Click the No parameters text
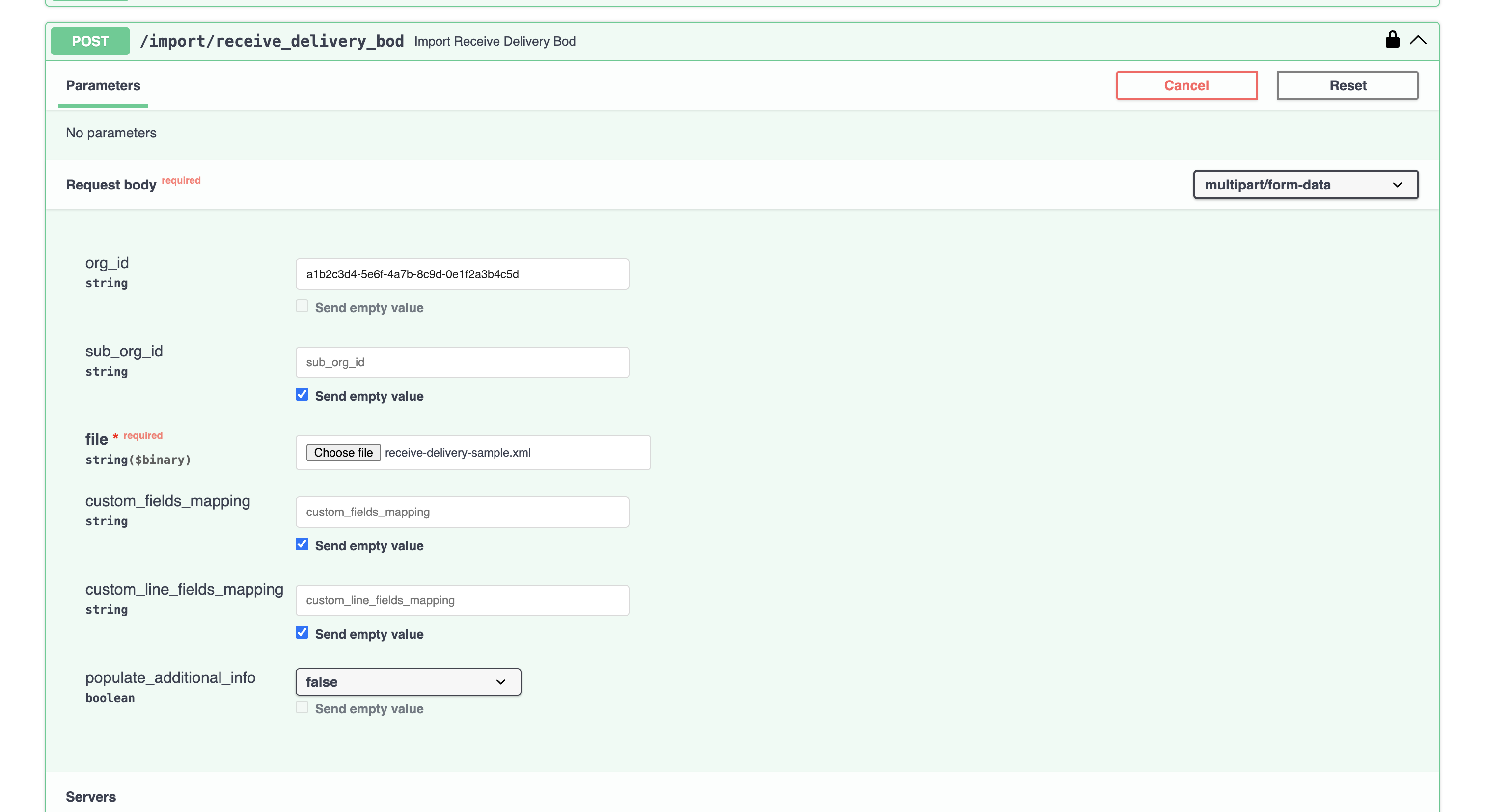Viewport: 1485px width, 812px height. pyautogui.click(x=111, y=133)
